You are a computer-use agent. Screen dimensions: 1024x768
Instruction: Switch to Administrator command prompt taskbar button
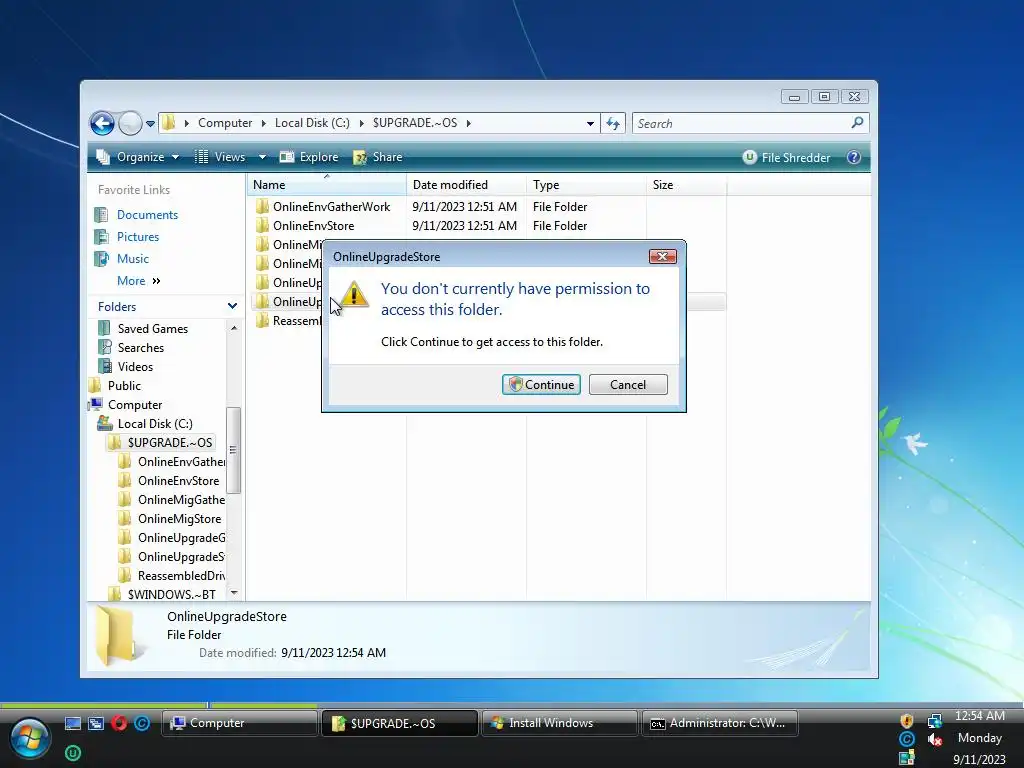tap(720, 723)
